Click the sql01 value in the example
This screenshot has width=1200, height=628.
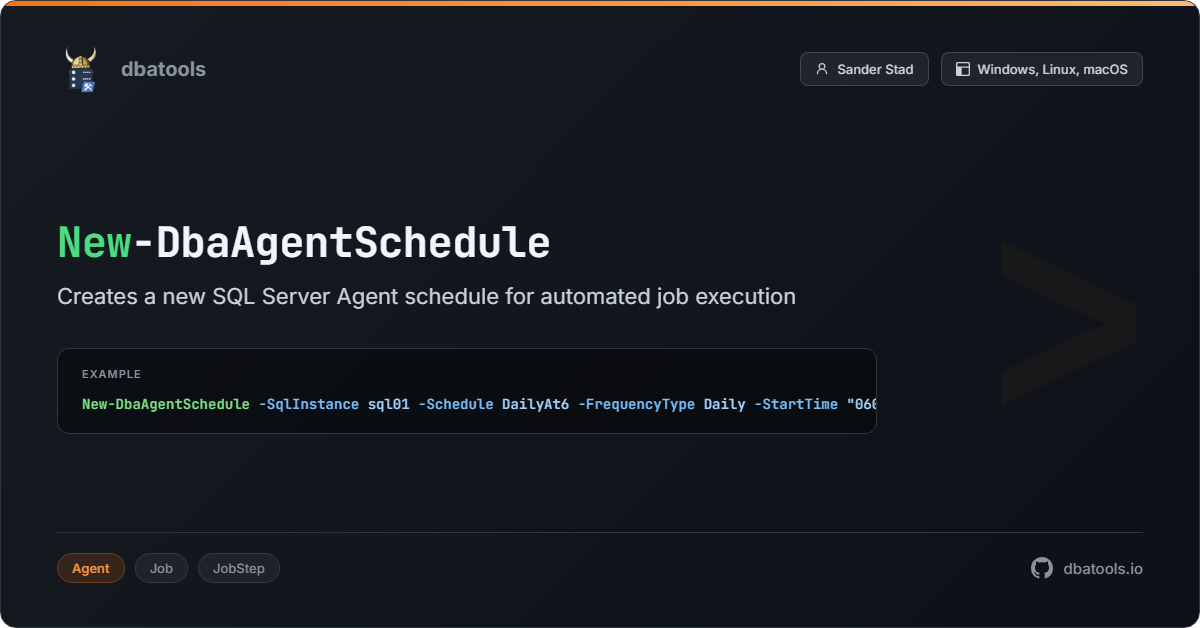[388, 404]
